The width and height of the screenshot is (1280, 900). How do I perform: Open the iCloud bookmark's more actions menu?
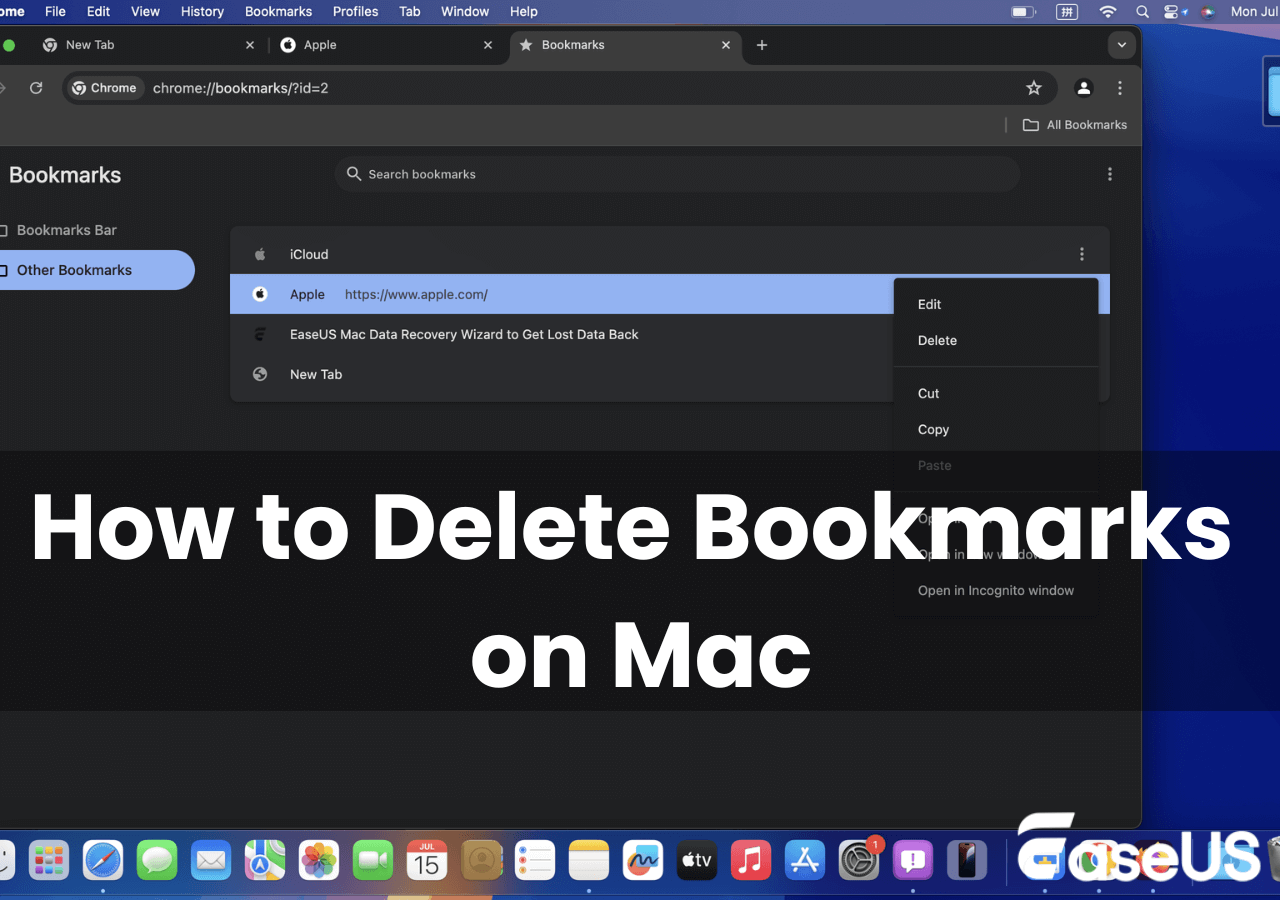1081,254
